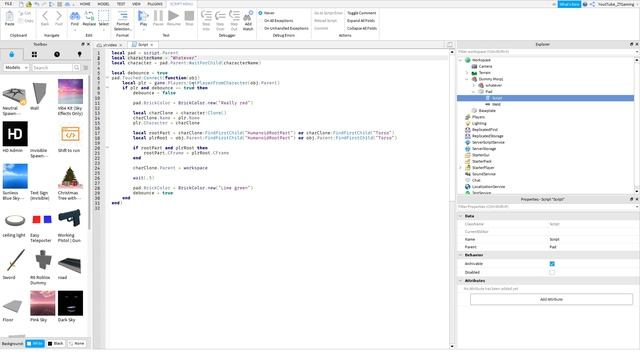Switch to the VIEW ribbon tab
This screenshot has width=640, height=360.
tap(136, 4)
